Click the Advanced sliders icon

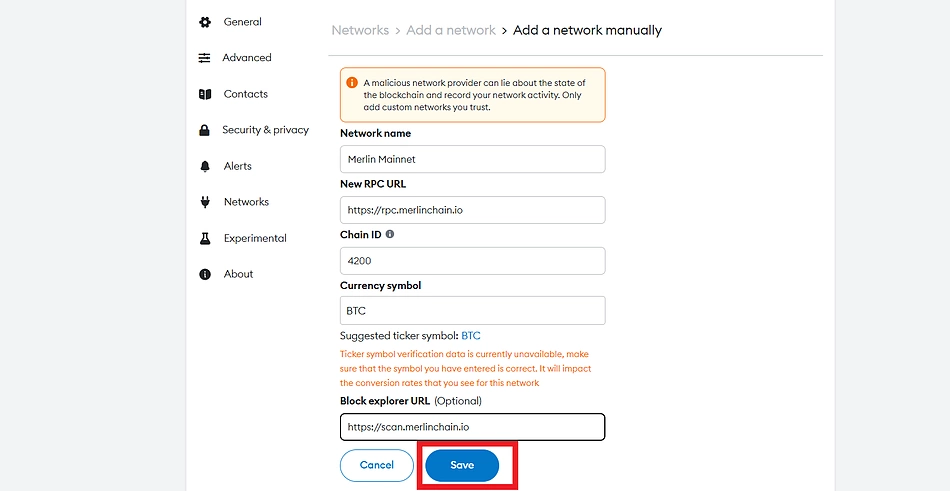[x=205, y=58]
